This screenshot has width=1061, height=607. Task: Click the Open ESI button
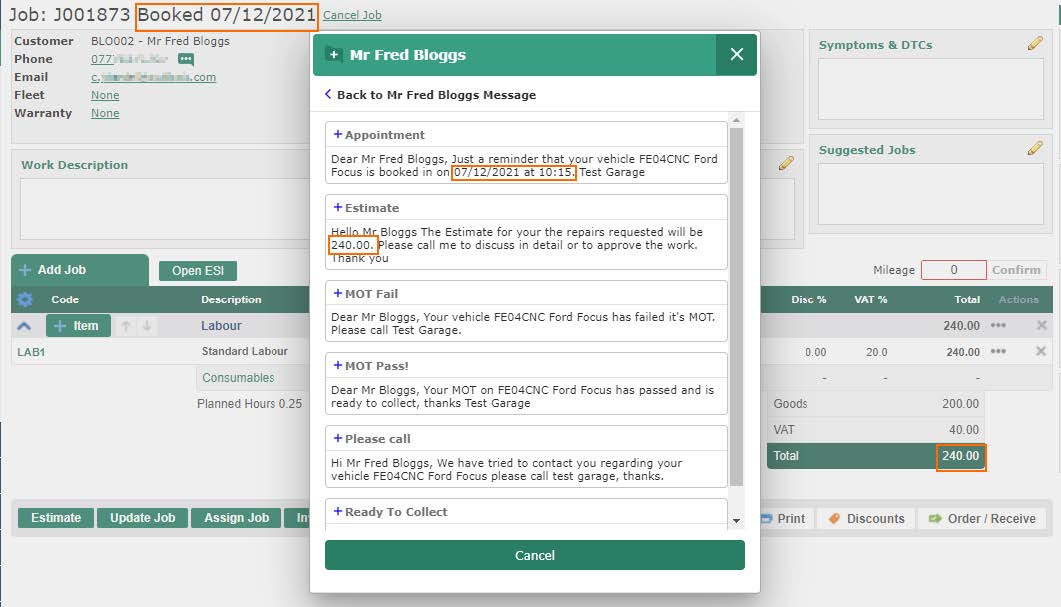click(x=198, y=271)
